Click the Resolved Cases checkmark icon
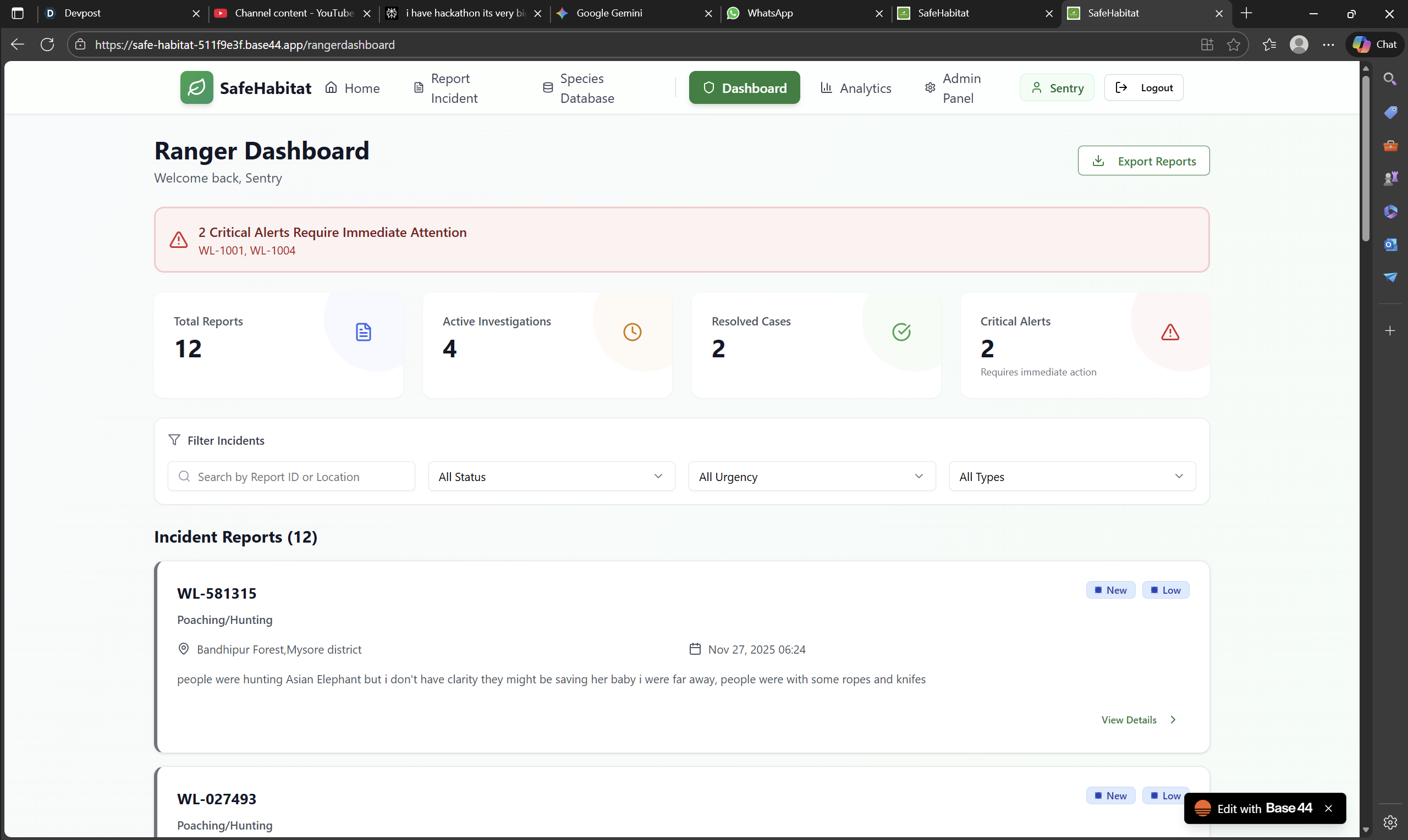 point(901,332)
